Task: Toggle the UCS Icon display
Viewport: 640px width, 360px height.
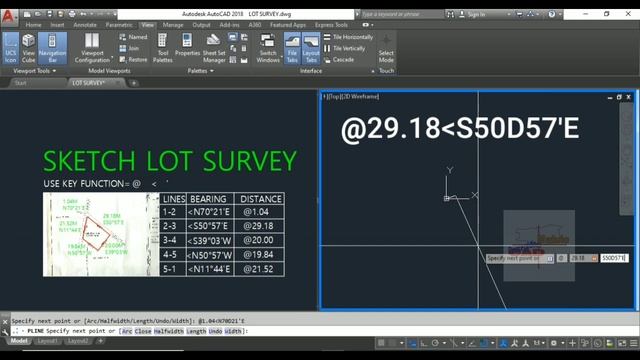Action: coord(10,48)
